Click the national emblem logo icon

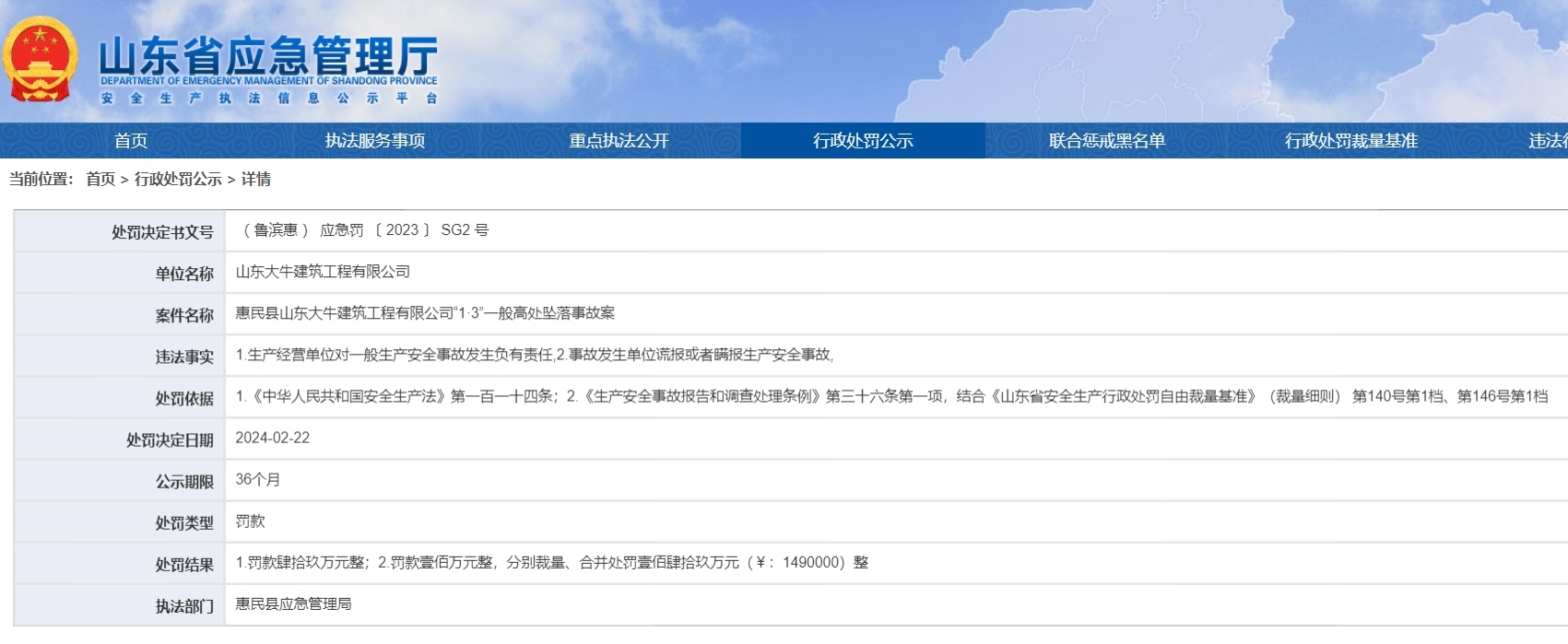pyautogui.click(x=41, y=60)
